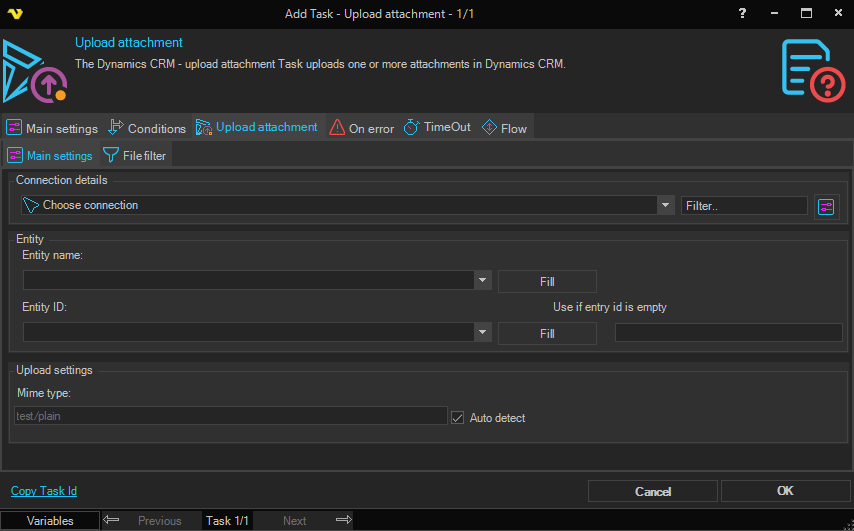This screenshot has width=854, height=531.
Task: Switch to the Flow tab
Action: 504,128
